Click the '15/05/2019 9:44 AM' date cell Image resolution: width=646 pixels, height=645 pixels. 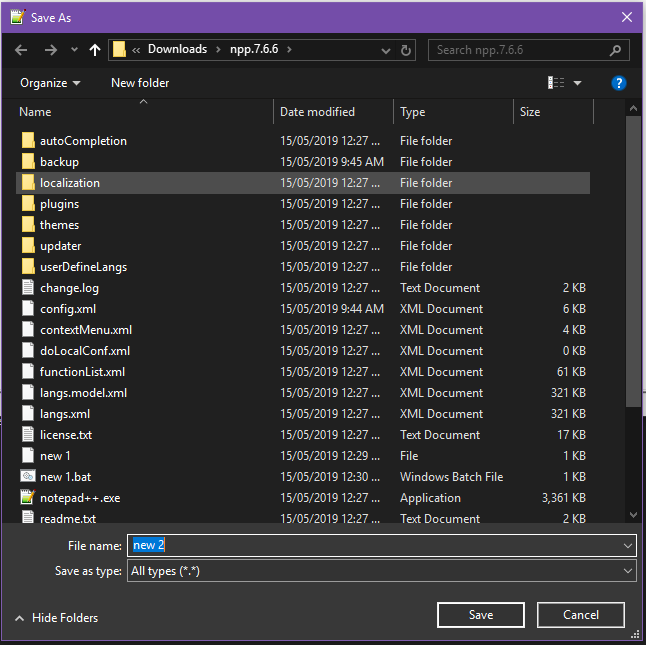pyautogui.click(x=332, y=309)
